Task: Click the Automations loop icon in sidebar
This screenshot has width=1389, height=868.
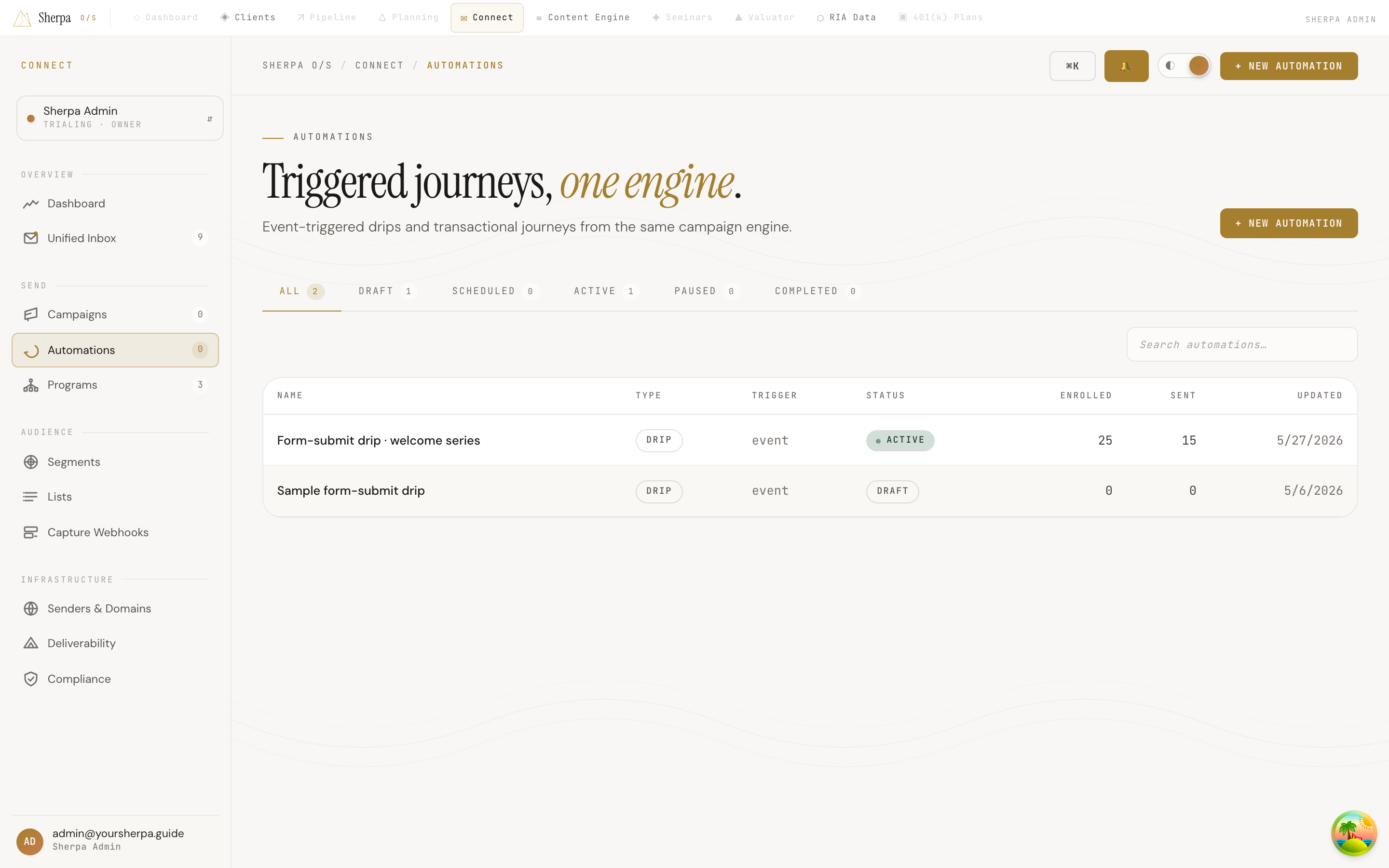Action: tap(31, 350)
